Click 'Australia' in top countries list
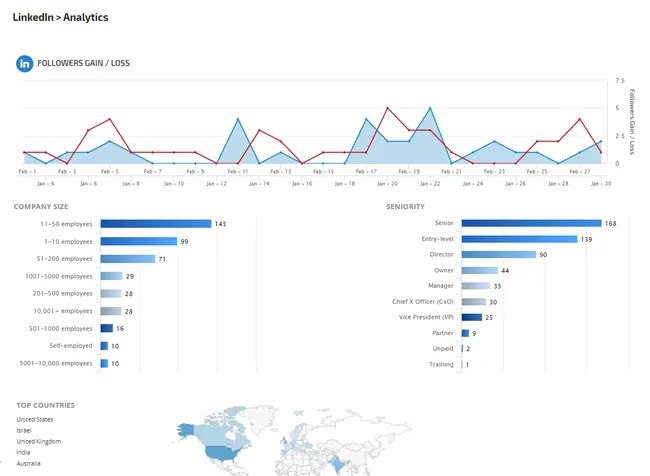The image size is (650, 476). point(29,463)
